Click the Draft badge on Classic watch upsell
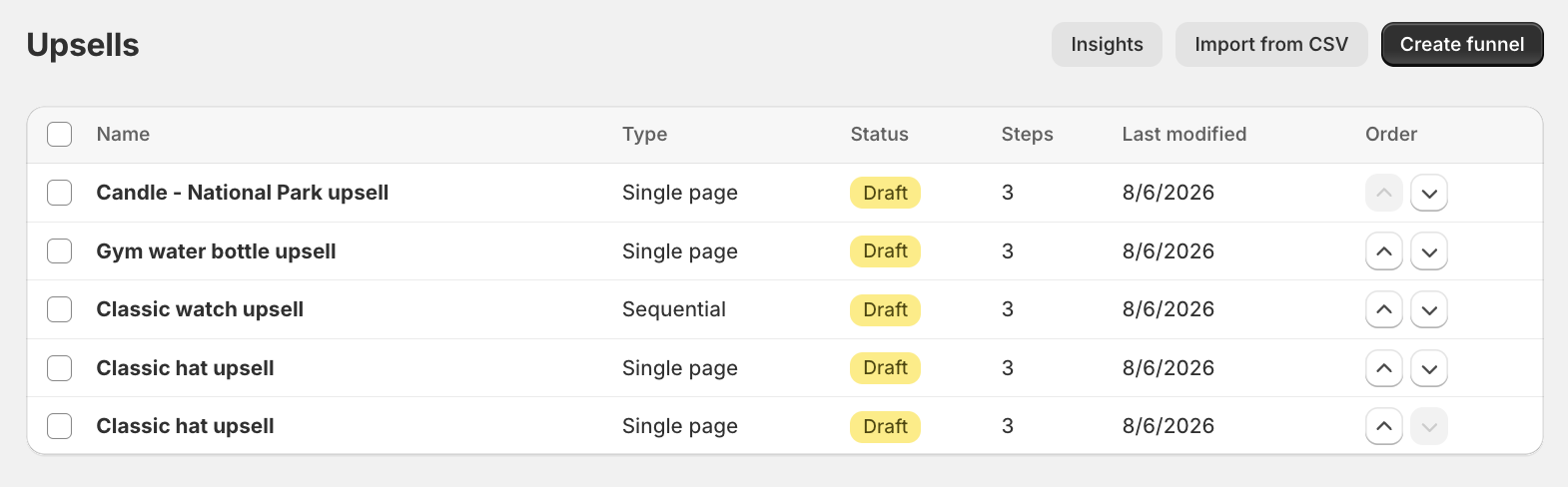 point(885,309)
